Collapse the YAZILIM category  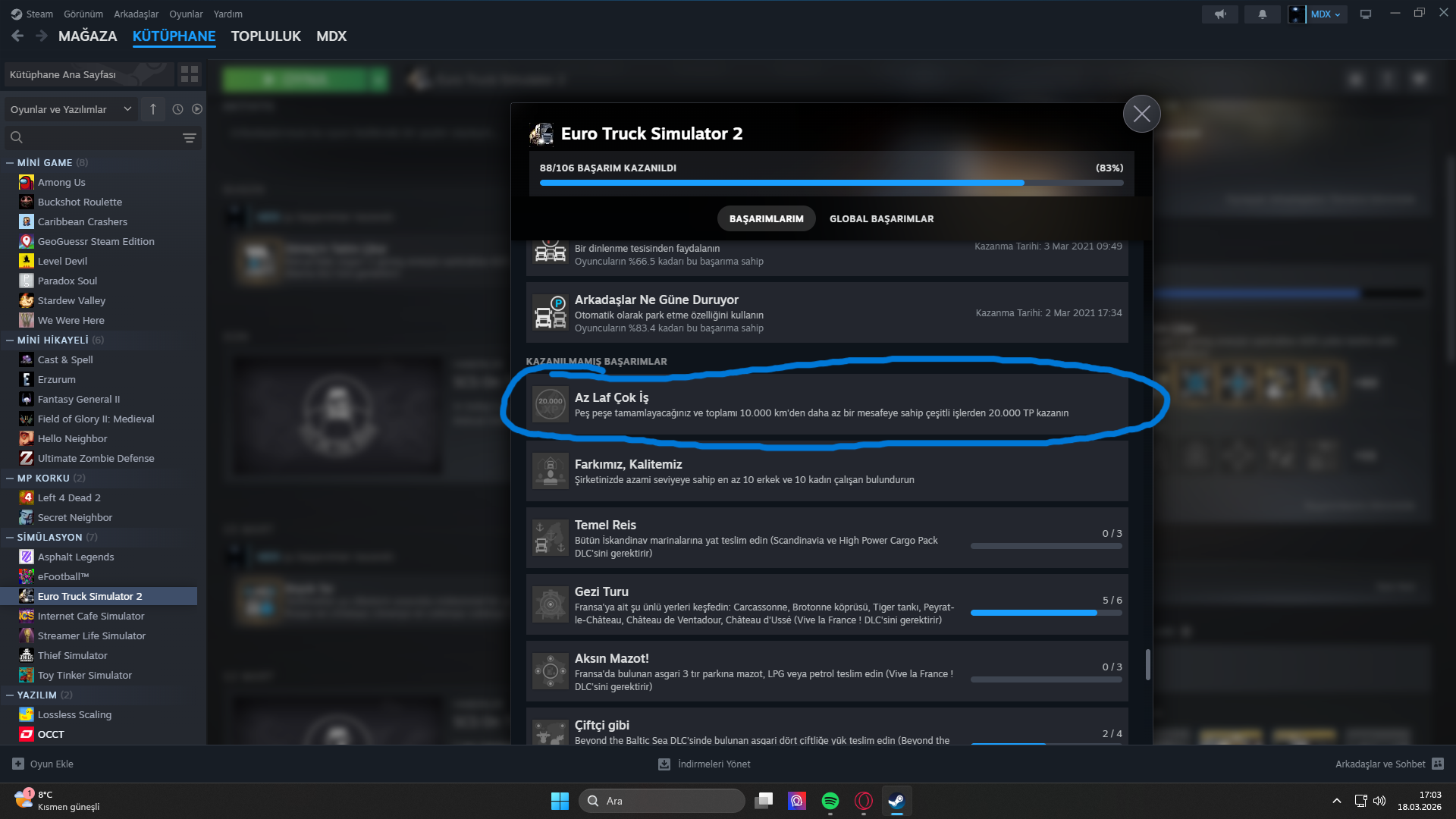pos(10,695)
